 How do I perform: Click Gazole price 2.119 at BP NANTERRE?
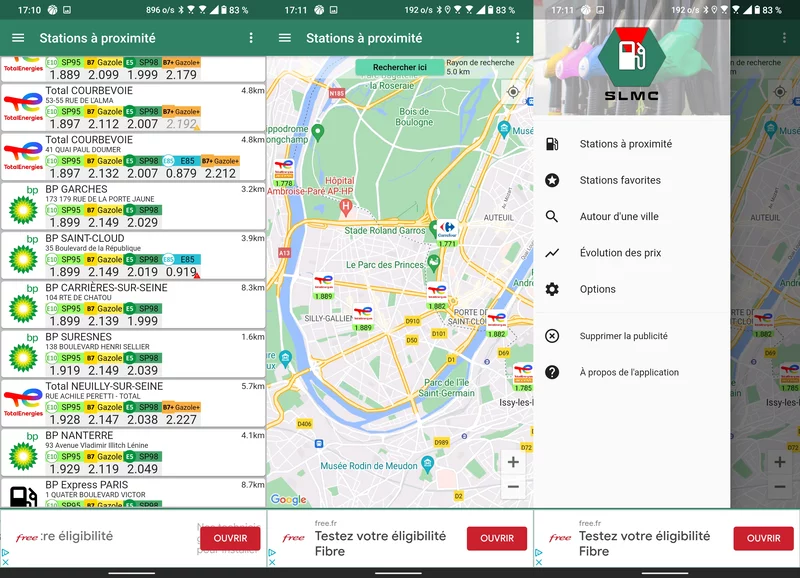click(104, 469)
